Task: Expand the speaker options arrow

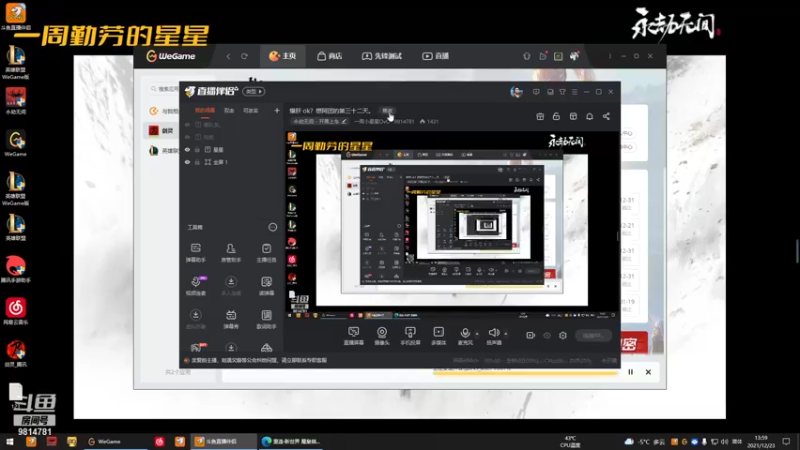Action: coord(506,334)
